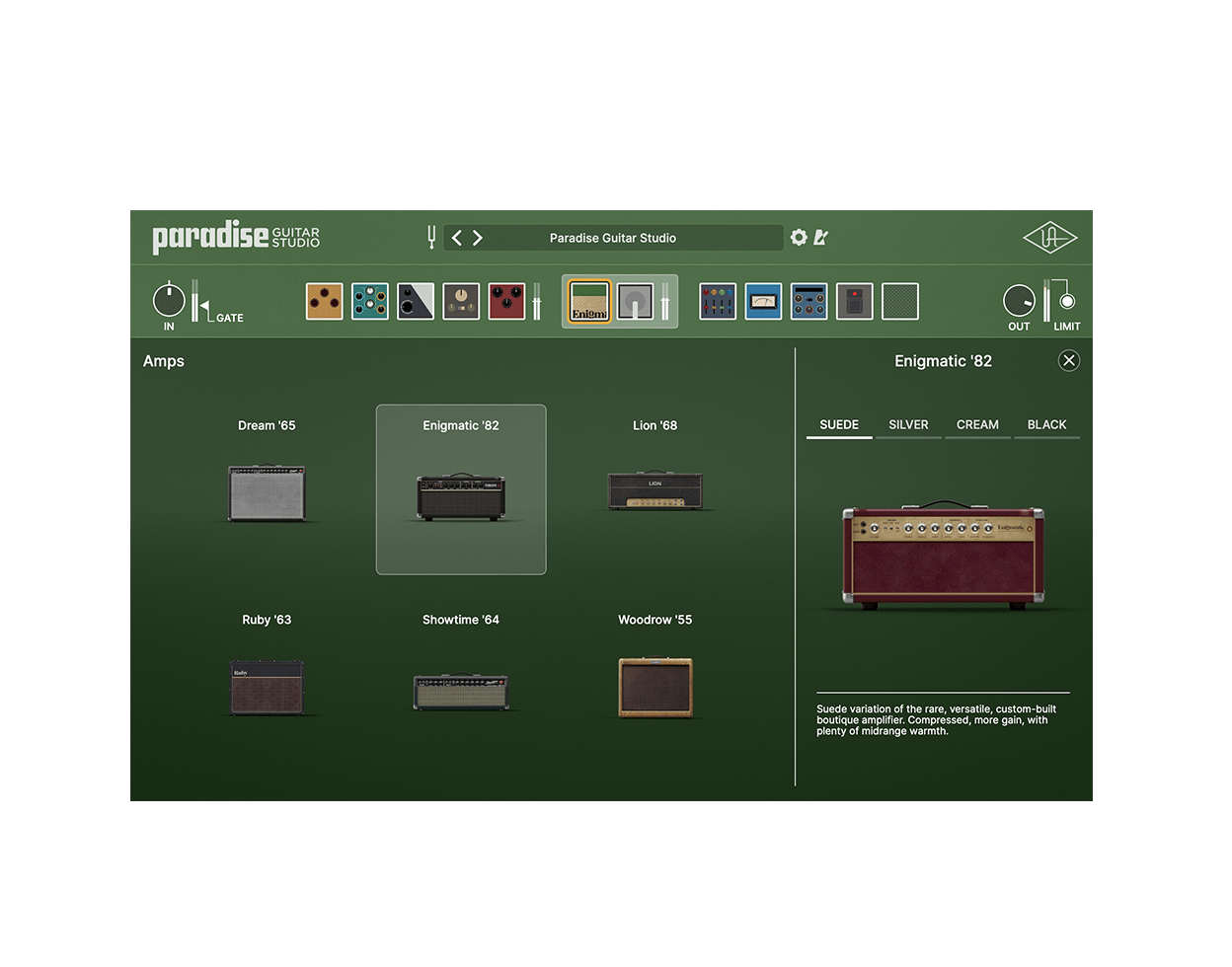Screen dimensions: 1232x967
Task: Open the Paradise Guitar Studio preset browser
Action: 614,237
